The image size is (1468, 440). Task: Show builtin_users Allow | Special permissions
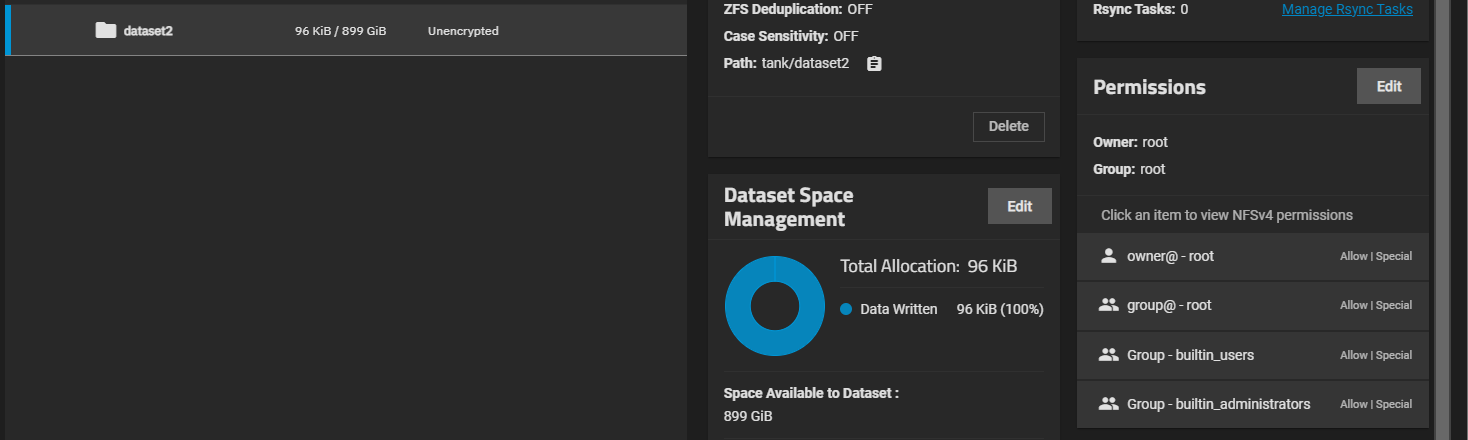(1375, 356)
